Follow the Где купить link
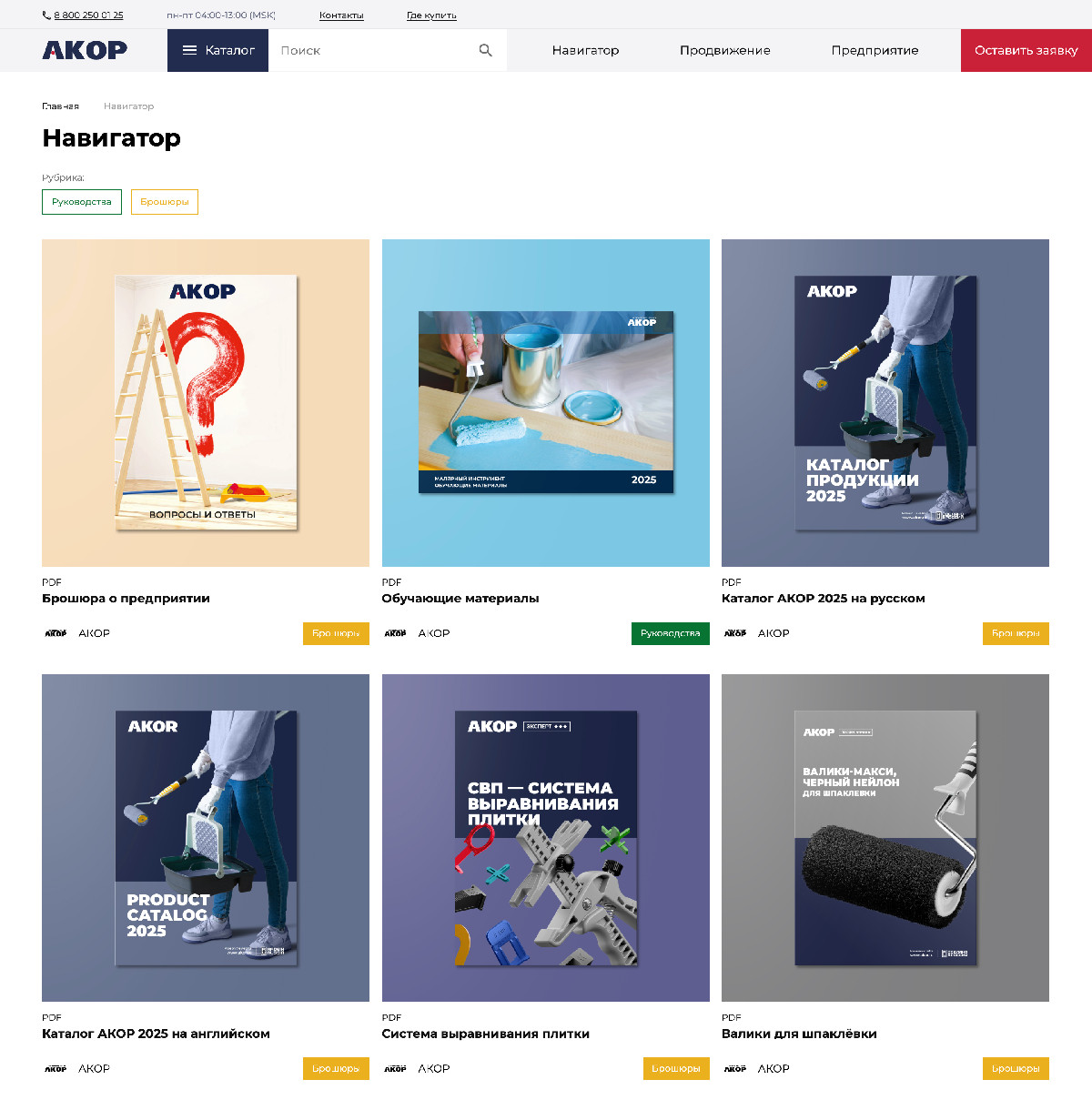 click(x=431, y=15)
